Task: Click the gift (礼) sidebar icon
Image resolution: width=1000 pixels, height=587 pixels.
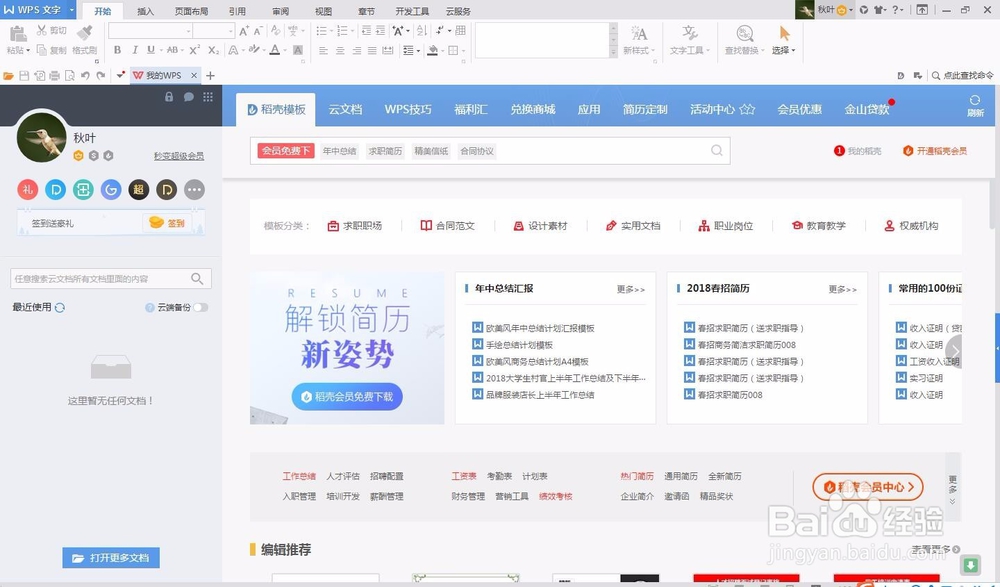Action: coord(29,189)
